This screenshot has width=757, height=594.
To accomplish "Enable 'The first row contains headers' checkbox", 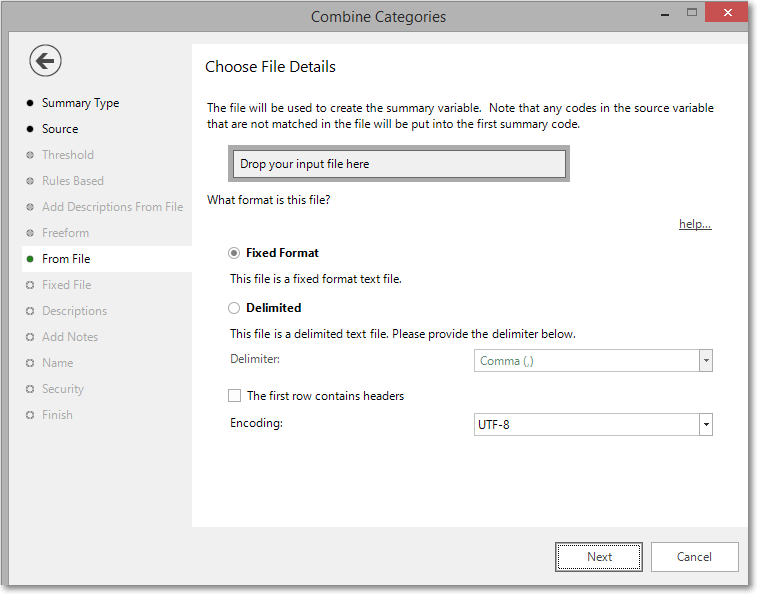I will click(234, 396).
